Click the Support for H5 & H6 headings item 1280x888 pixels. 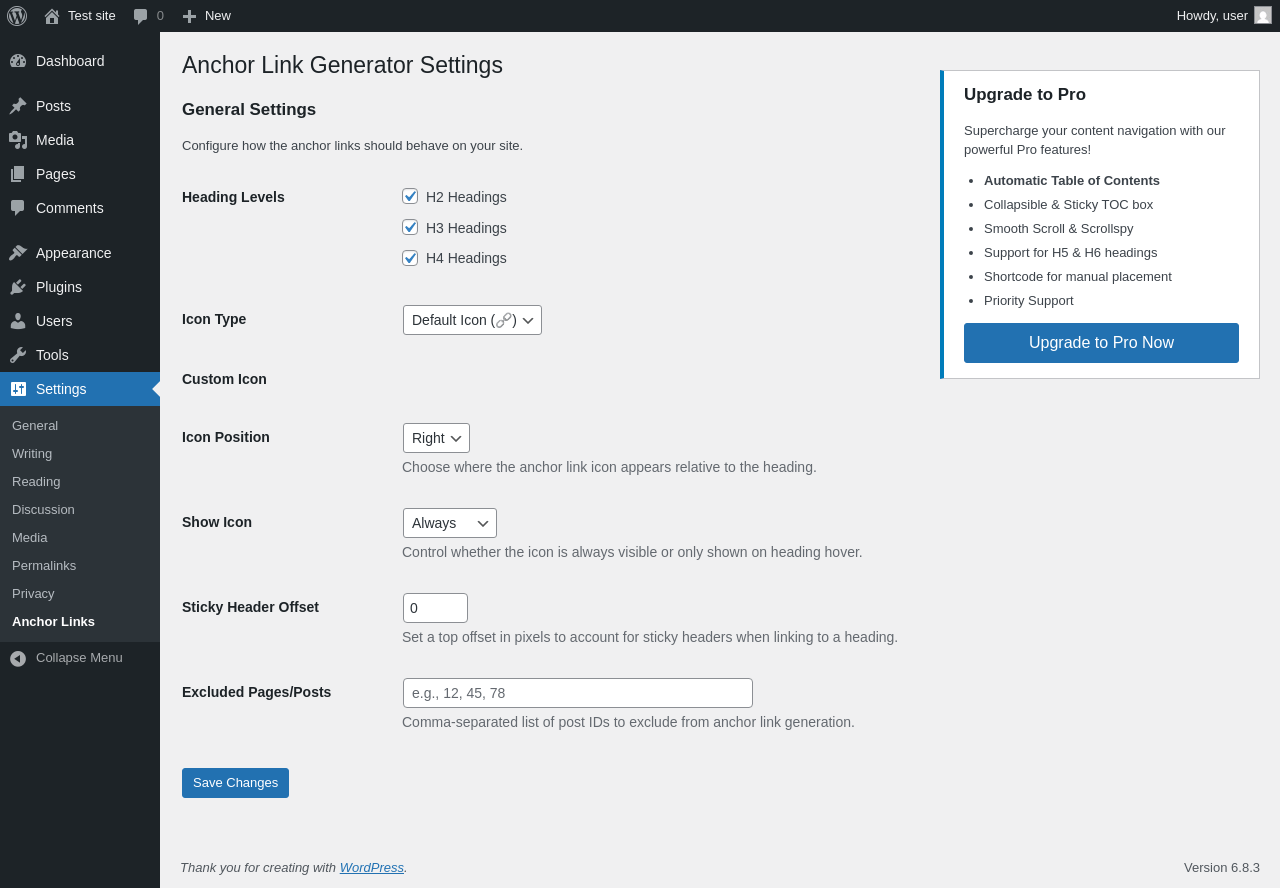tap(1070, 253)
